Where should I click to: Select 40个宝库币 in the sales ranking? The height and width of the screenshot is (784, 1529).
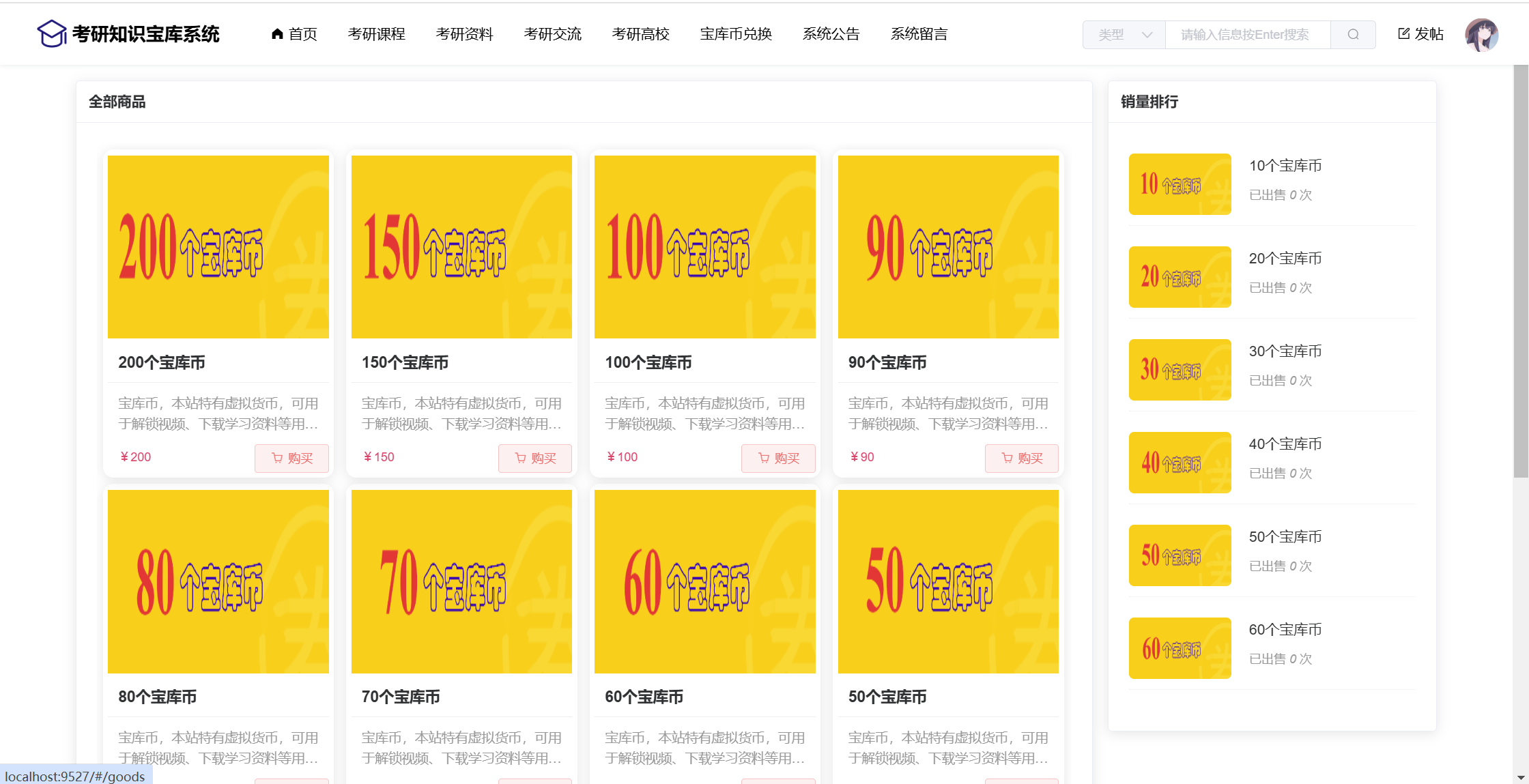pos(1285,444)
